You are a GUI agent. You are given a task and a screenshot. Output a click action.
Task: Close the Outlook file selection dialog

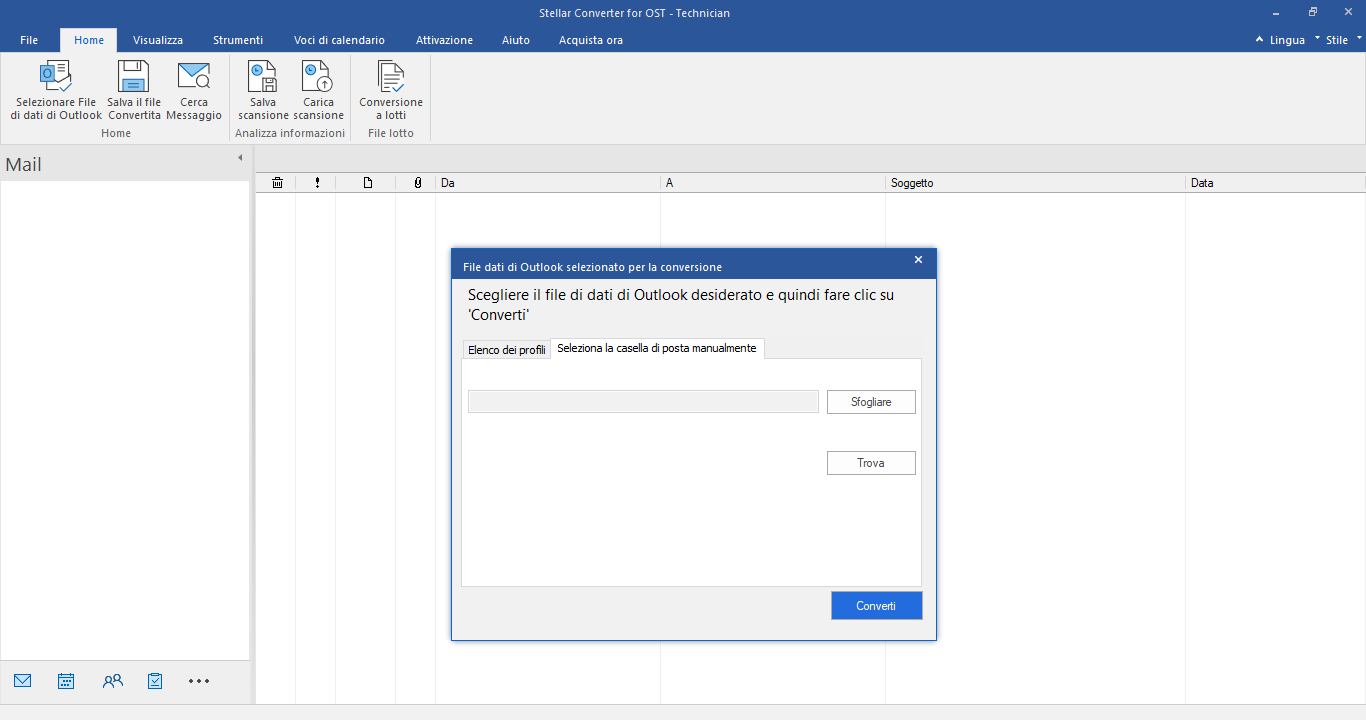[918, 260]
